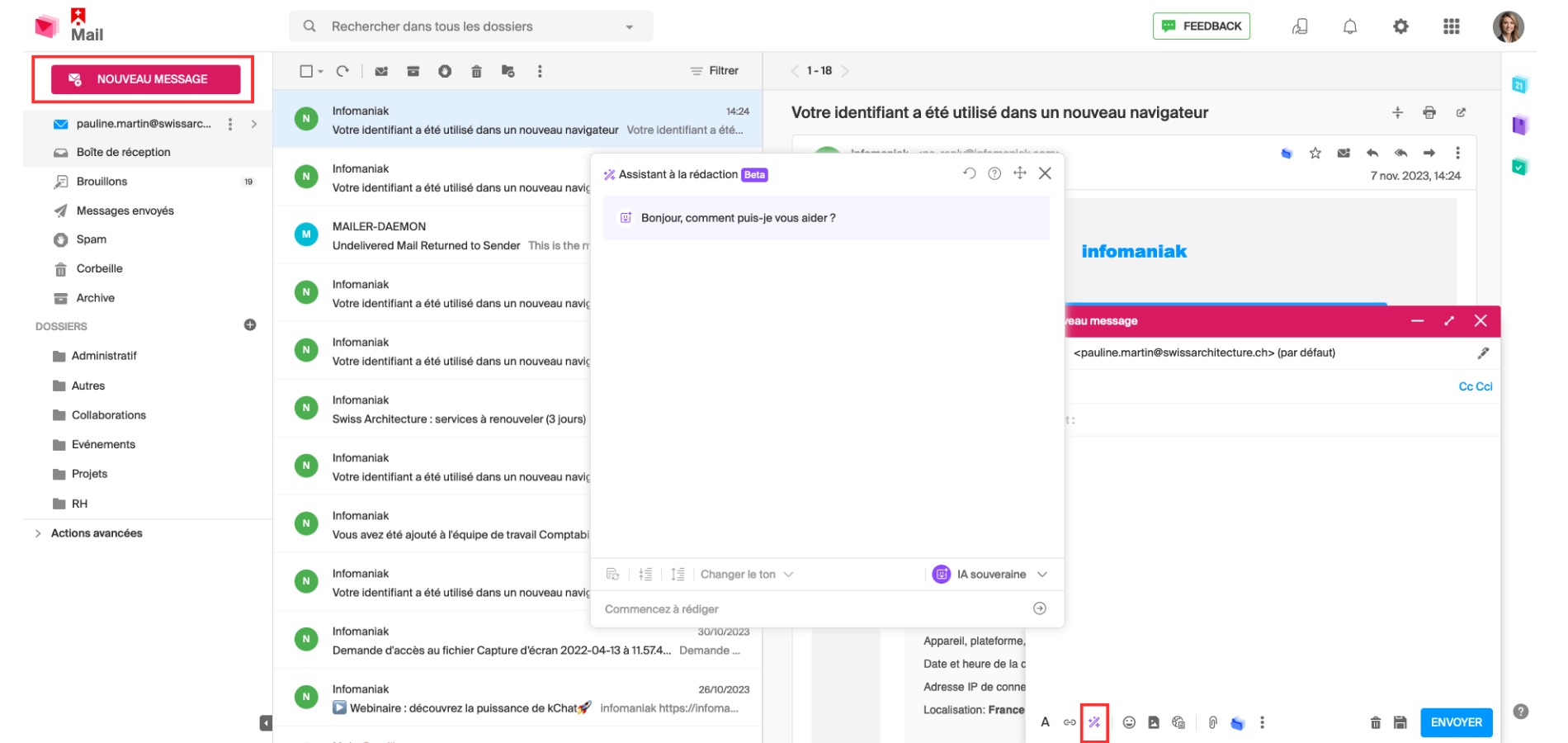Open the support chat icon in top bar
The width and height of the screenshot is (1568, 743).
1300,26
